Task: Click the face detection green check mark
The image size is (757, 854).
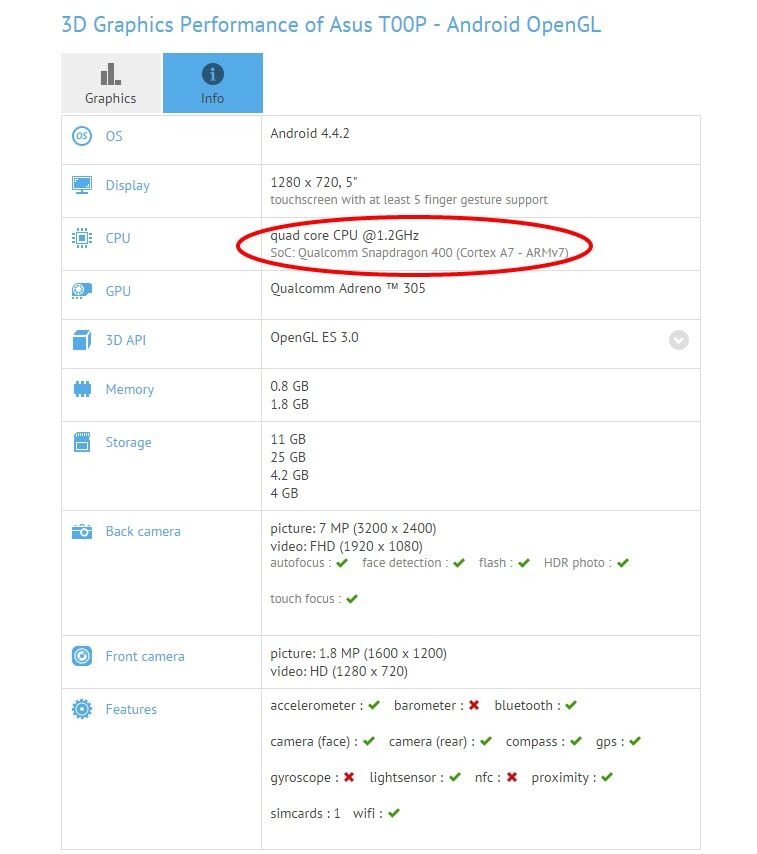Action: (x=459, y=563)
